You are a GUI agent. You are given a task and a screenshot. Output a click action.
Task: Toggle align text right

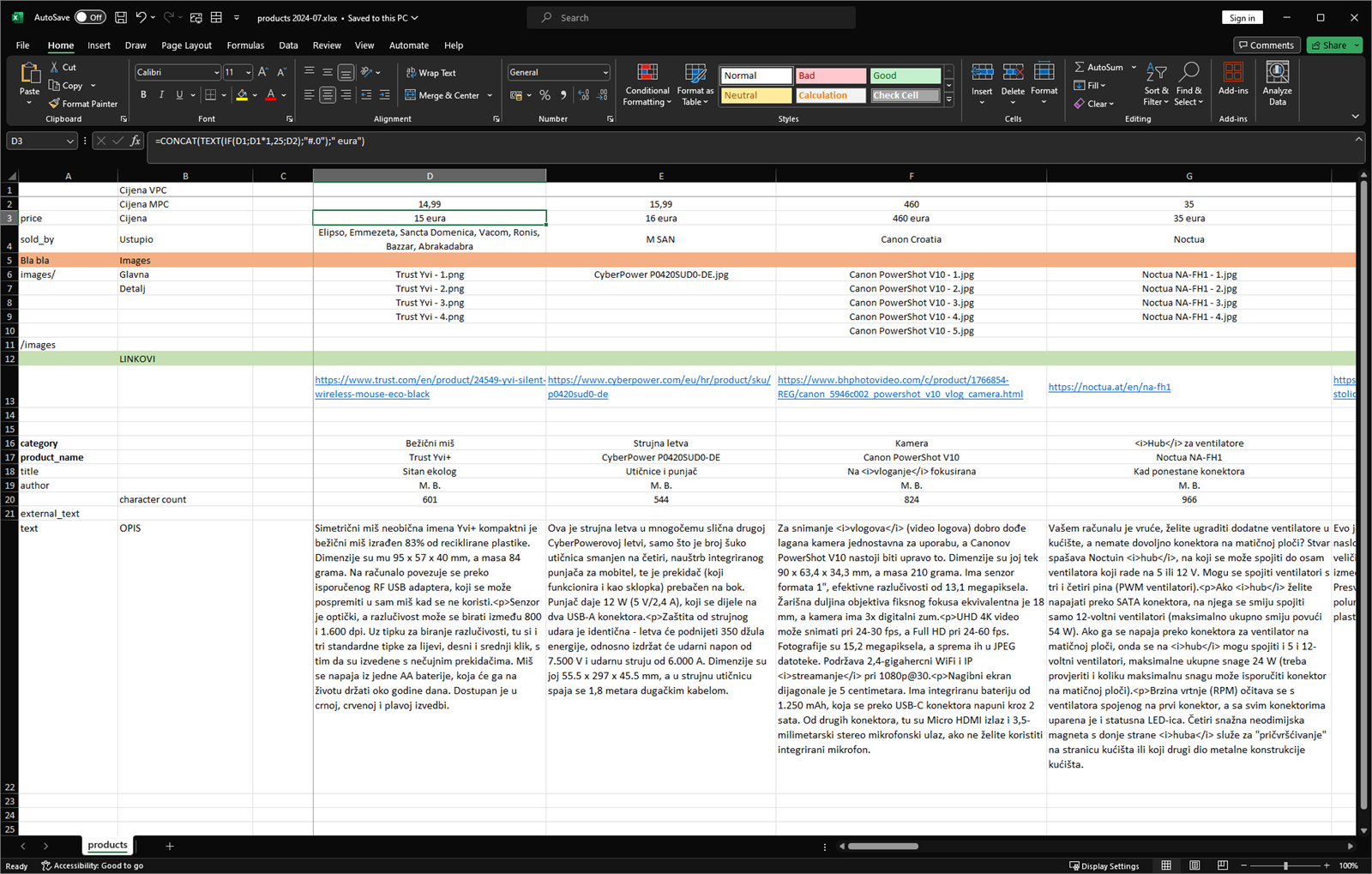(x=346, y=95)
